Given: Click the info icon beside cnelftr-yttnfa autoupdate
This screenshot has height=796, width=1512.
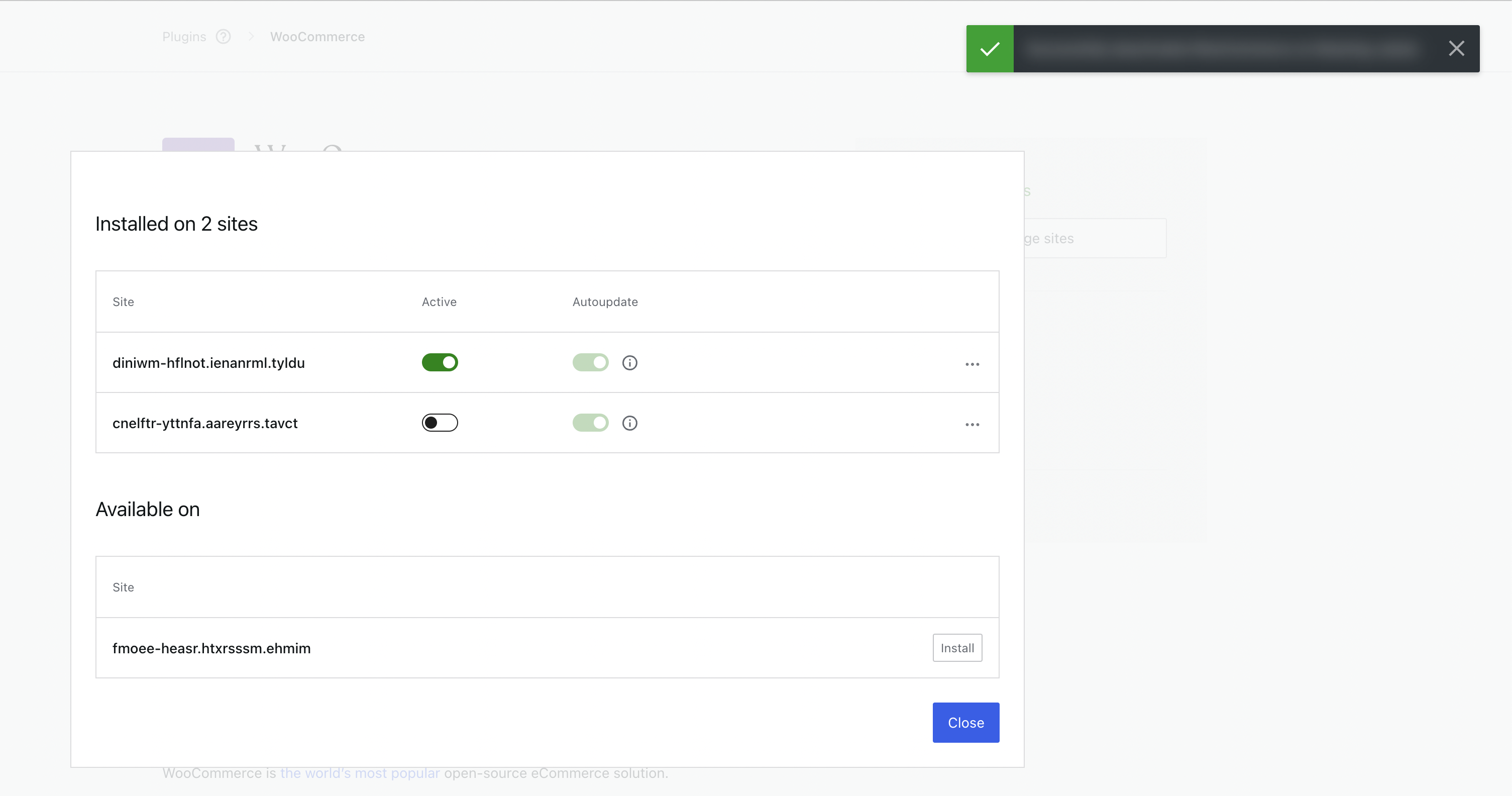Looking at the screenshot, I should 630,423.
